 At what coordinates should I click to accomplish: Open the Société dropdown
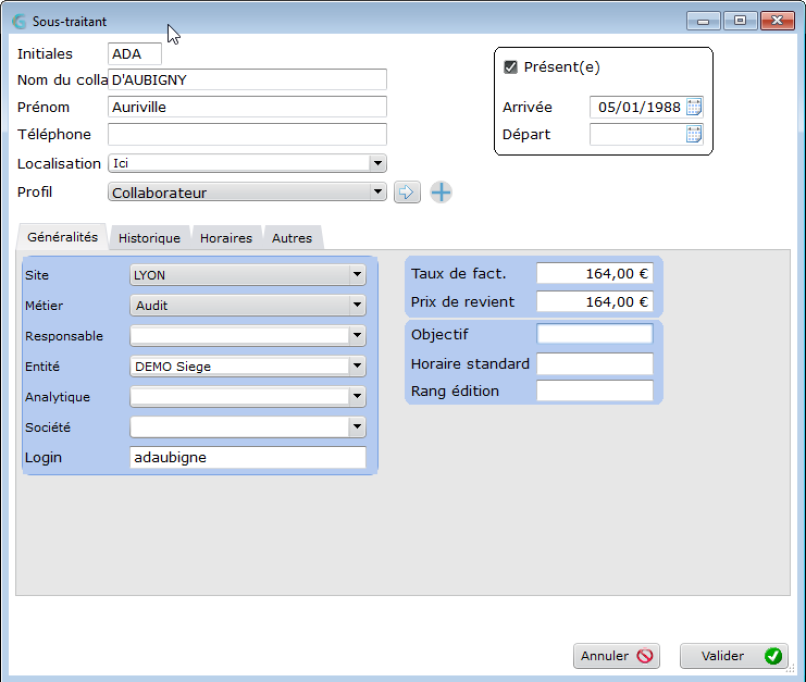pyautogui.click(x=357, y=427)
